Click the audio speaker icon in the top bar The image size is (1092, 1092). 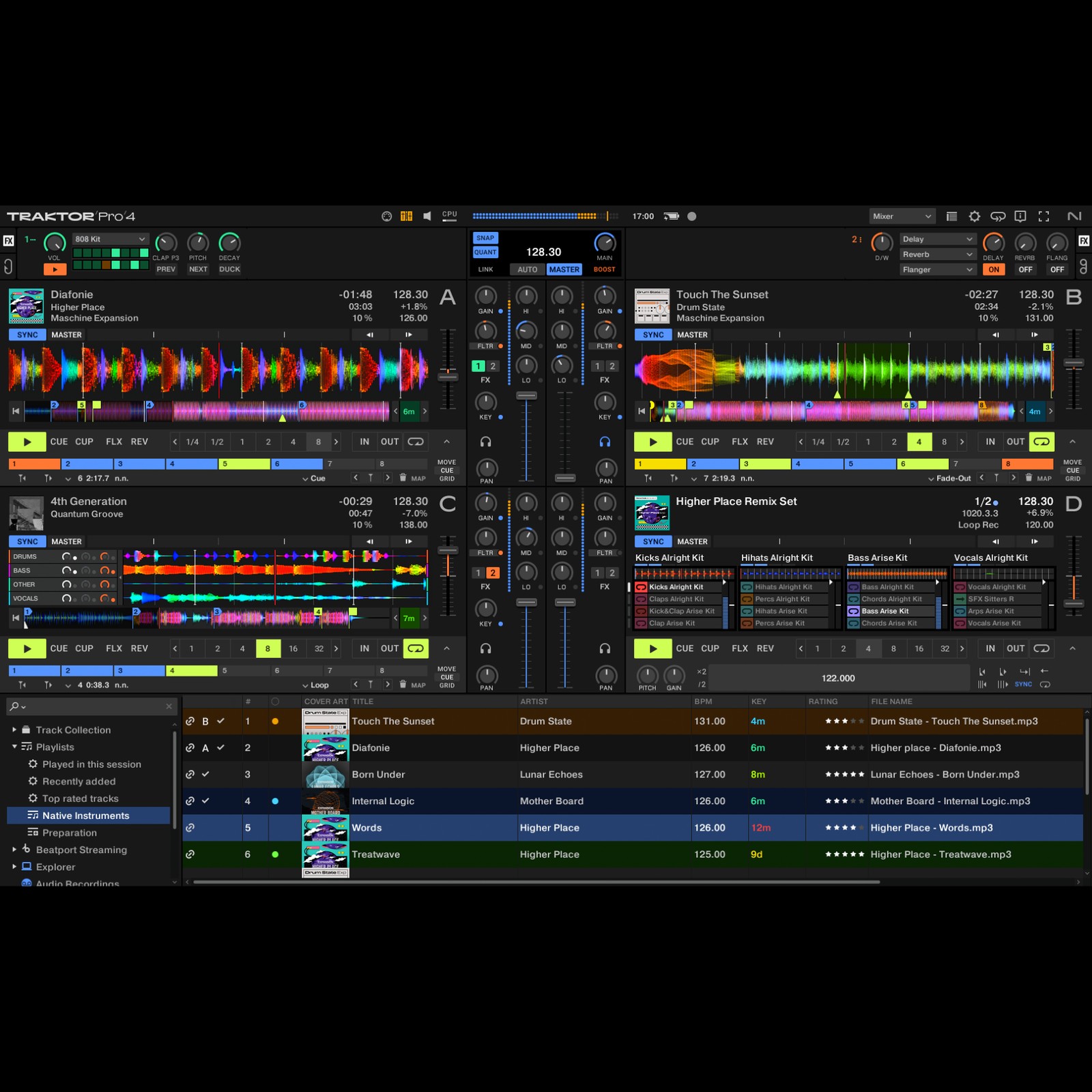click(428, 215)
